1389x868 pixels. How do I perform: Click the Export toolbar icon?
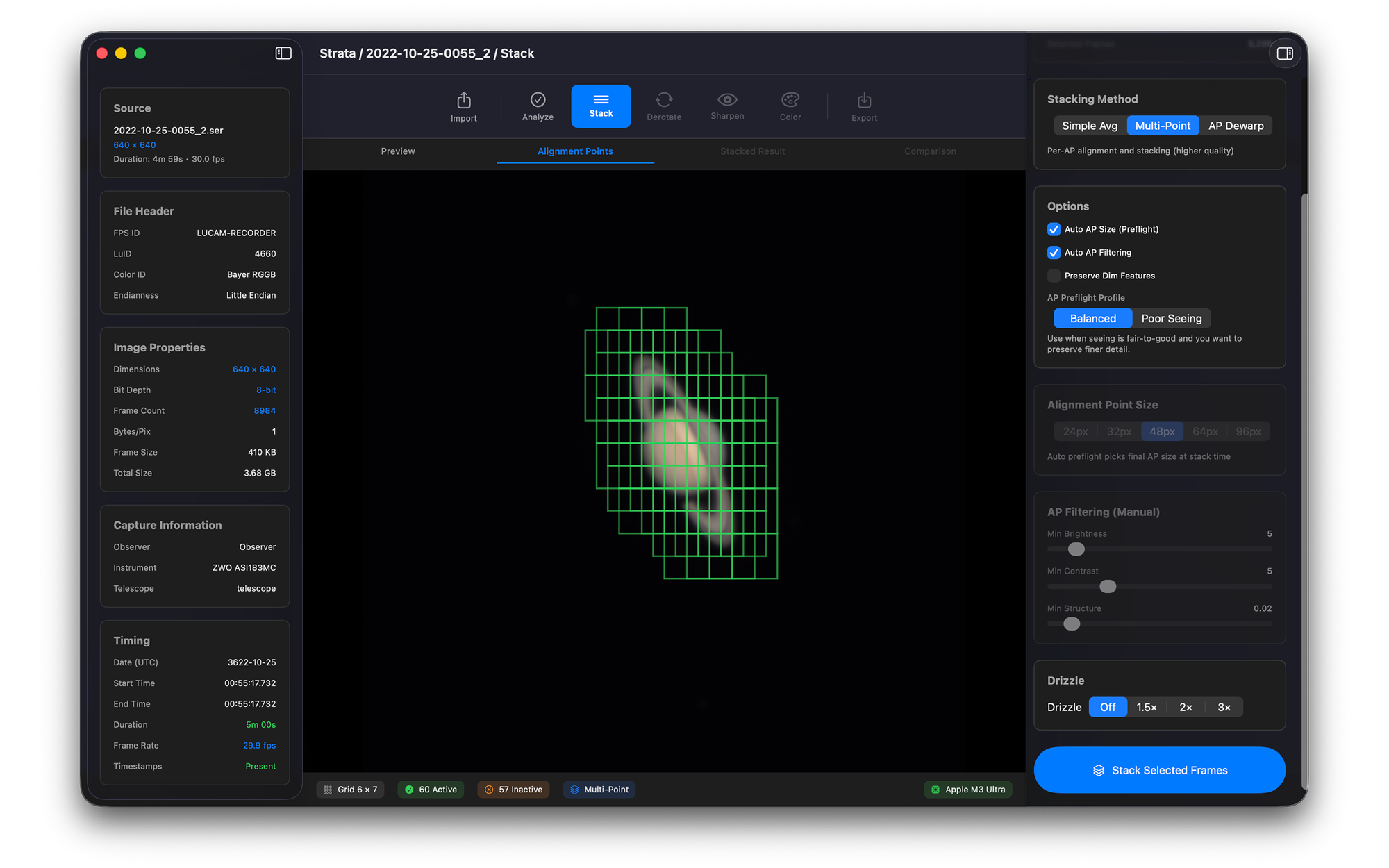pos(864,101)
